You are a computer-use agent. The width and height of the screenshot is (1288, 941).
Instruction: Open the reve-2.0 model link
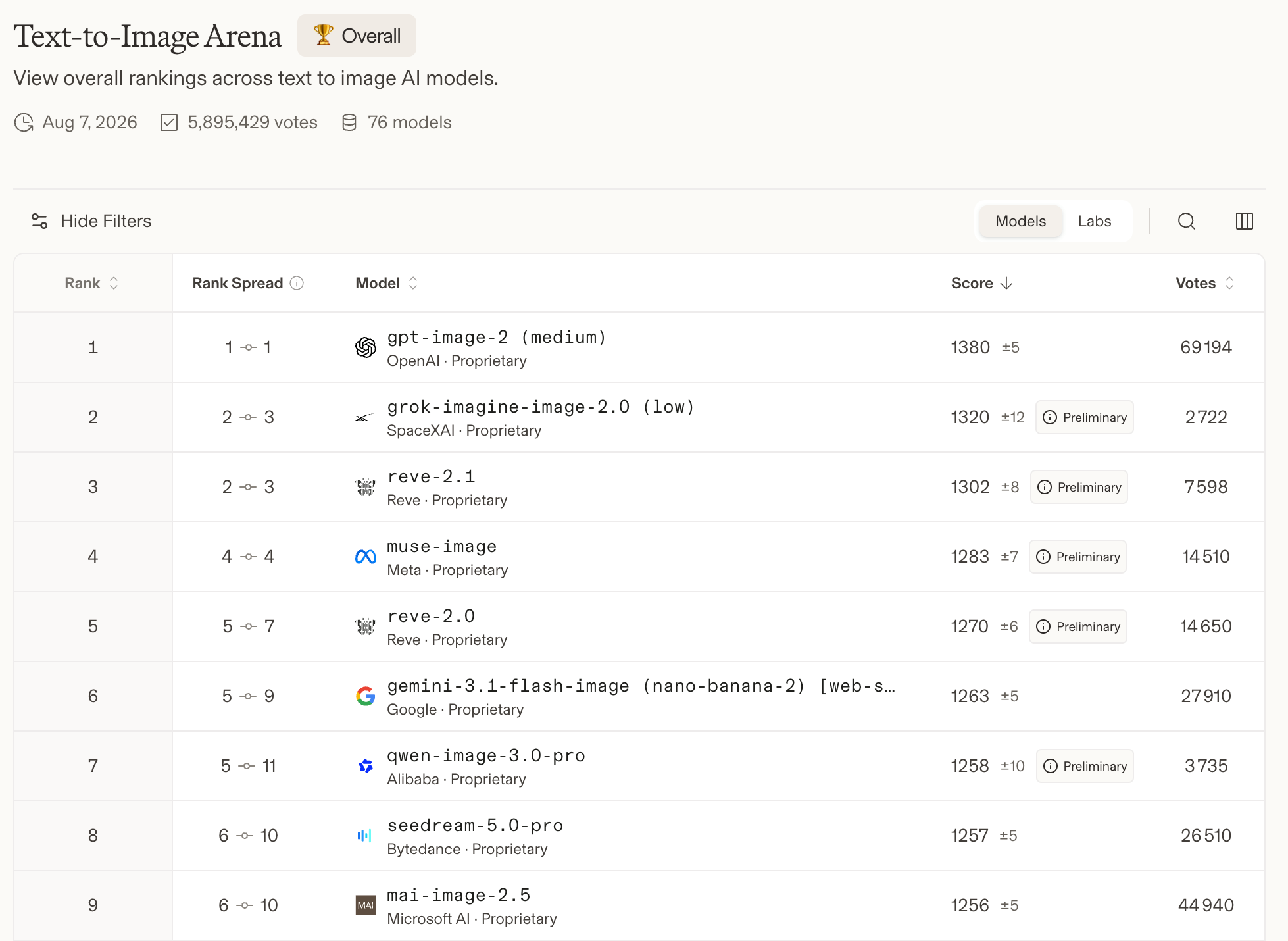[431, 616]
